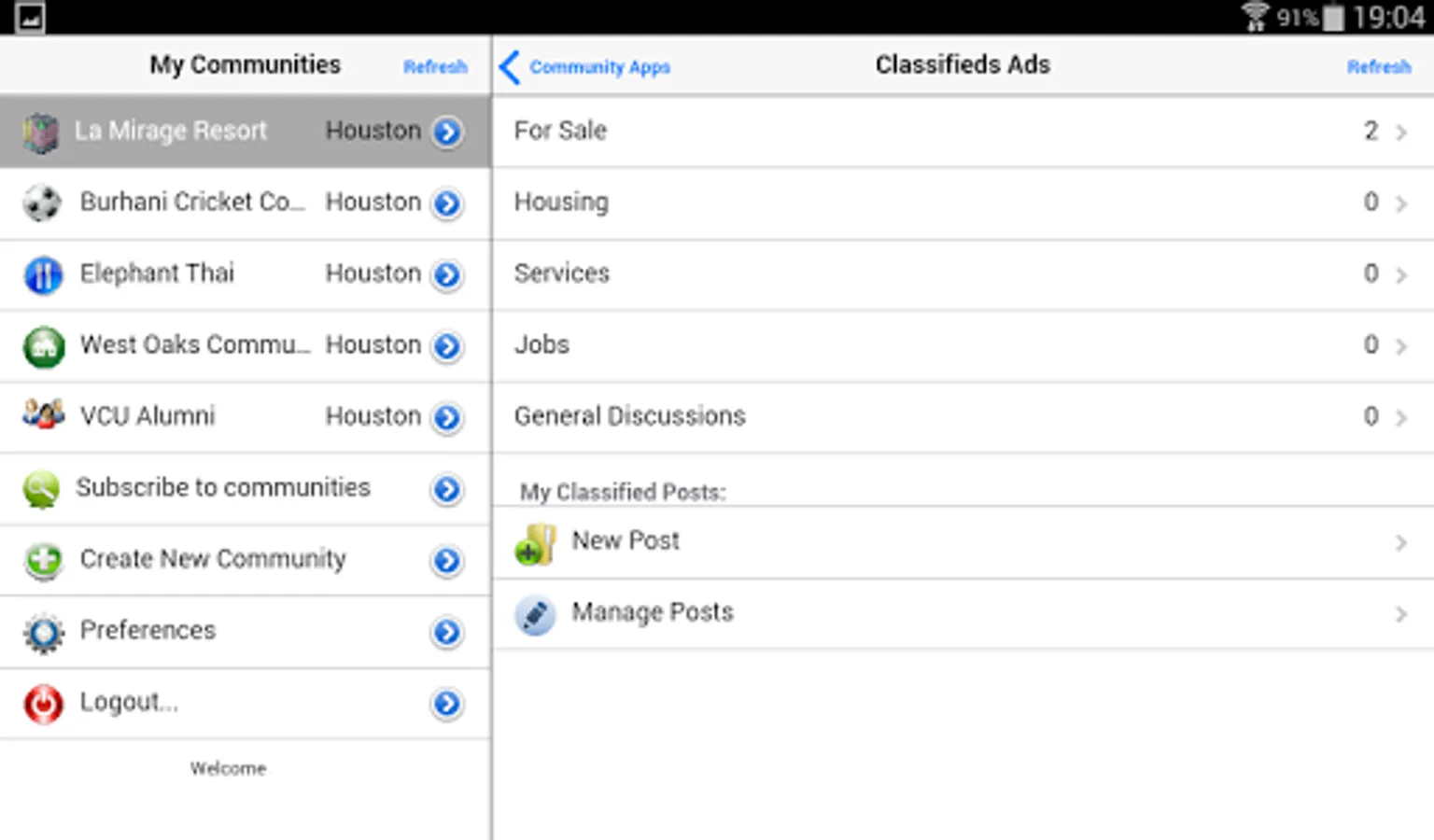Click the red Logout power icon

(x=44, y=704)
